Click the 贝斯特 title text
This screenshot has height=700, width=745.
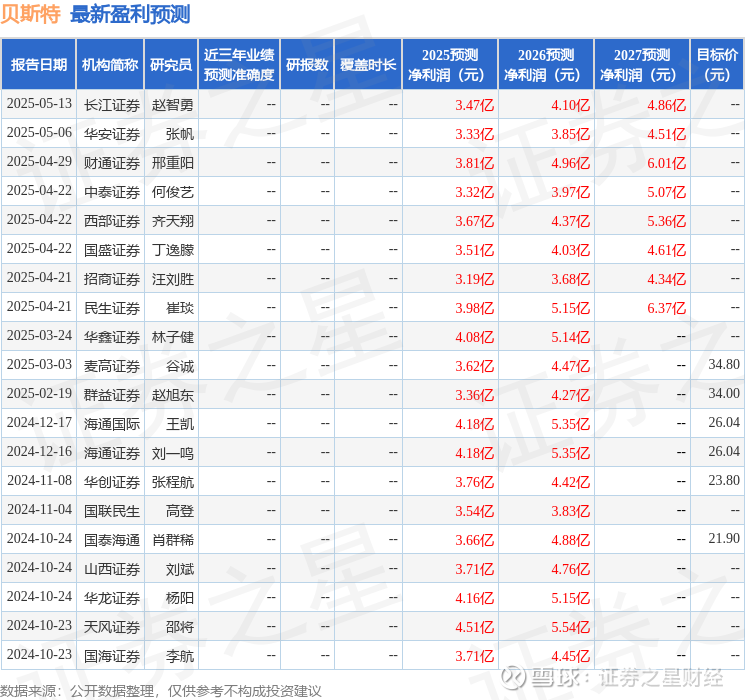[x=31, y=14]
